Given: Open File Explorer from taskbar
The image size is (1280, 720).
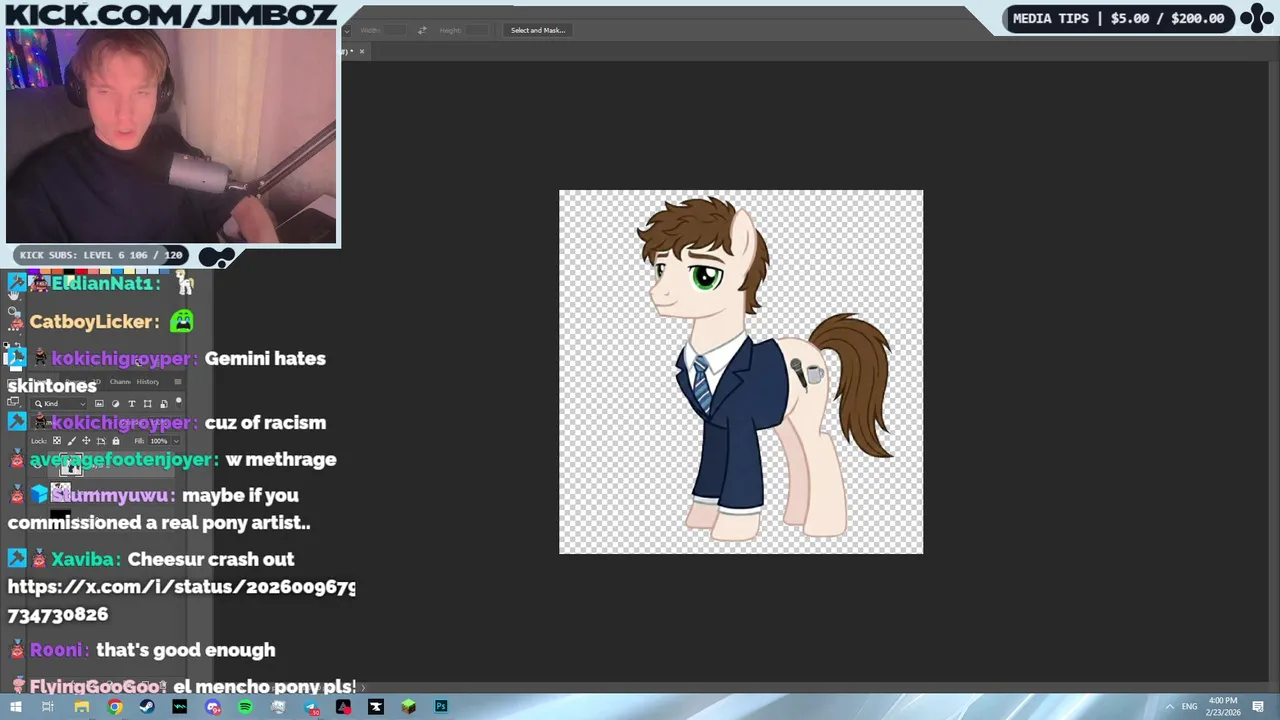Looking at the screenshot, I should pyautogui.click(x=81, y=707).
